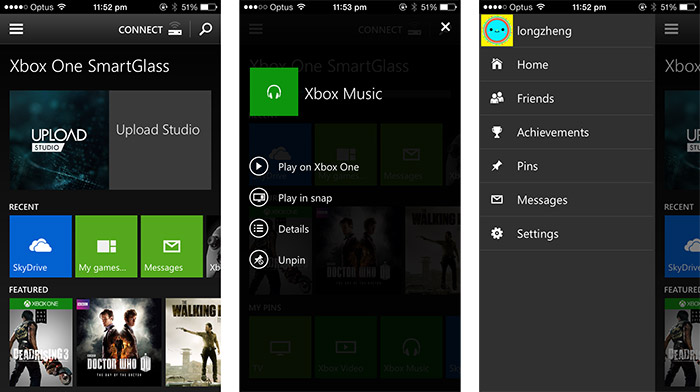This screenshot has width=700, height=392.
Task: Tap the snap screen icon
Action: coord(259,197)
